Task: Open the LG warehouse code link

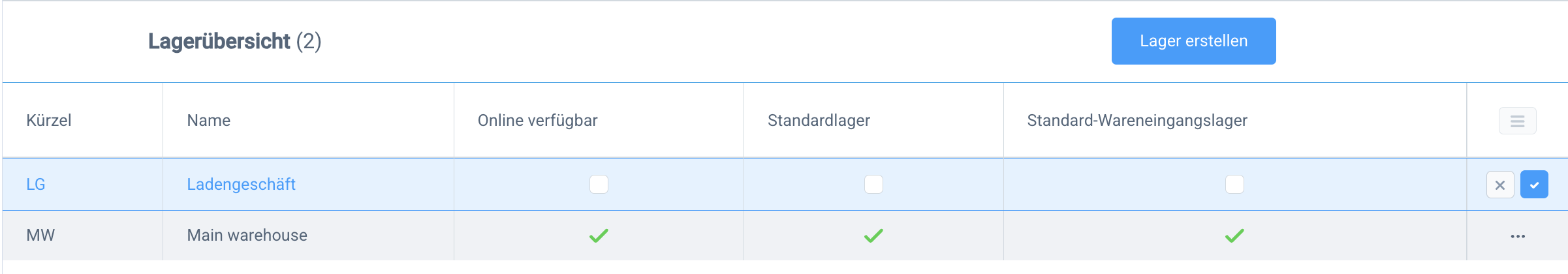Action: pos(36,185)
